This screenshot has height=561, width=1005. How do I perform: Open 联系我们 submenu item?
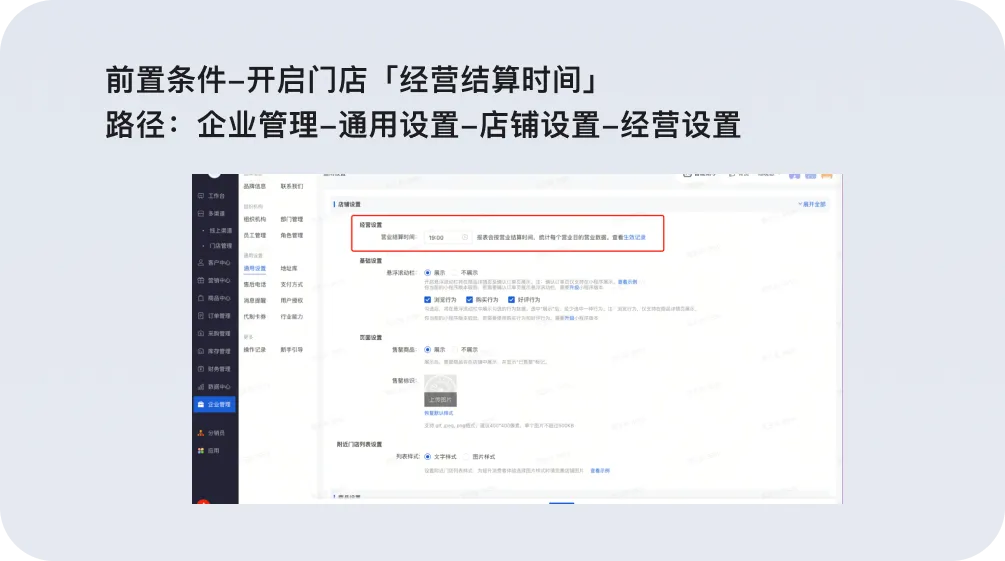[x=292, y=187]
